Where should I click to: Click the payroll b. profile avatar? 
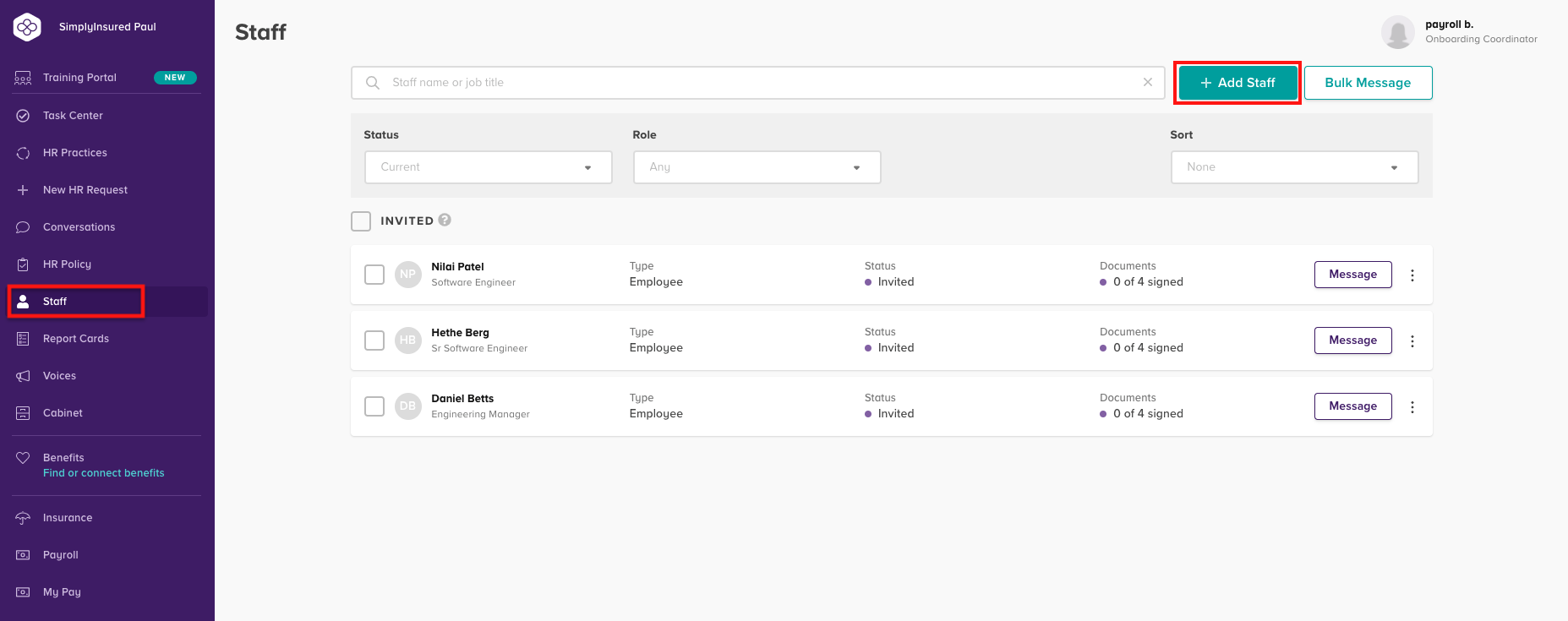1398,32
